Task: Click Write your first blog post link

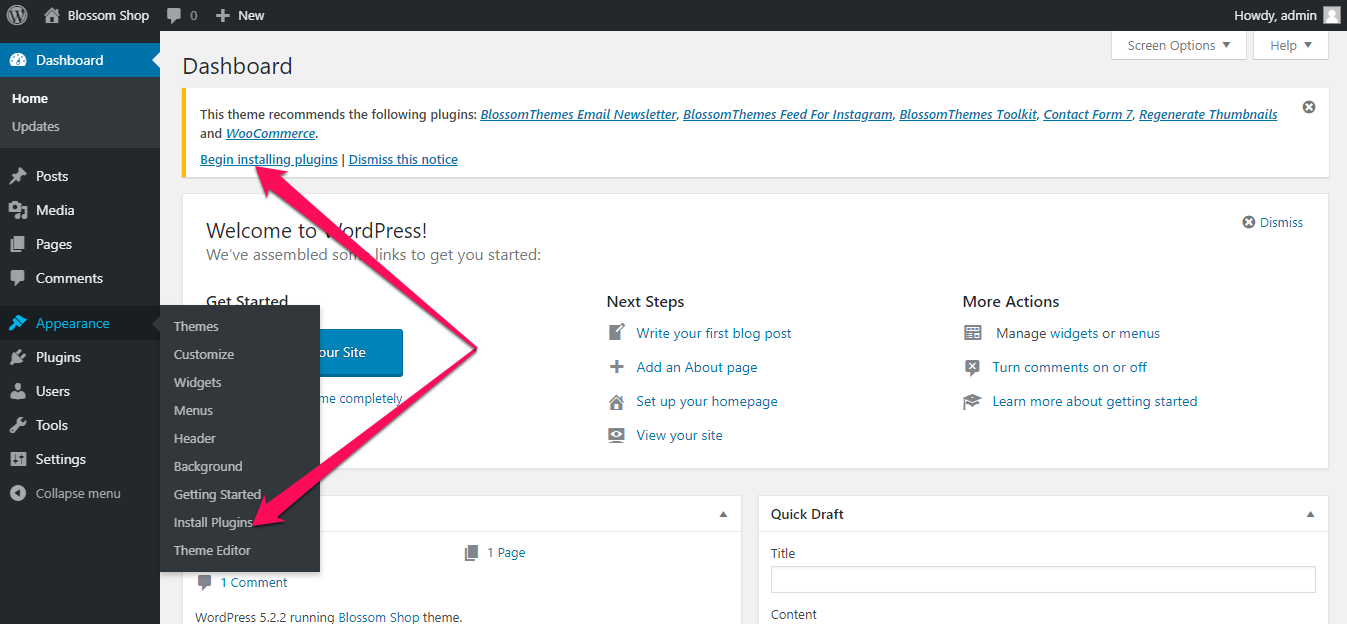Action: pyautogui.click(x=714, y=333)
